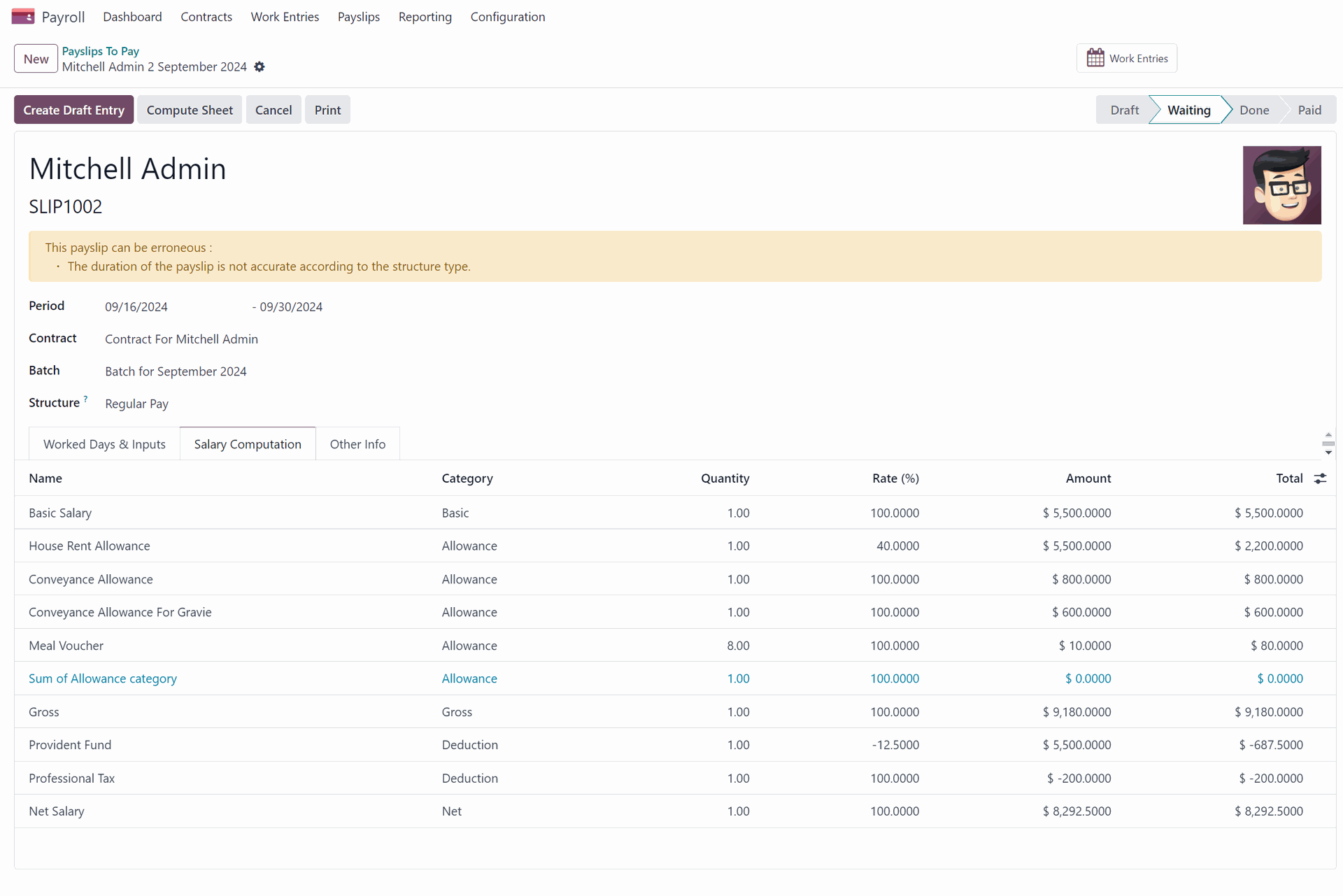Screen dimensions: 1343x896
Task: Select the Draft status stage
Action: (x=1124, y=110)
